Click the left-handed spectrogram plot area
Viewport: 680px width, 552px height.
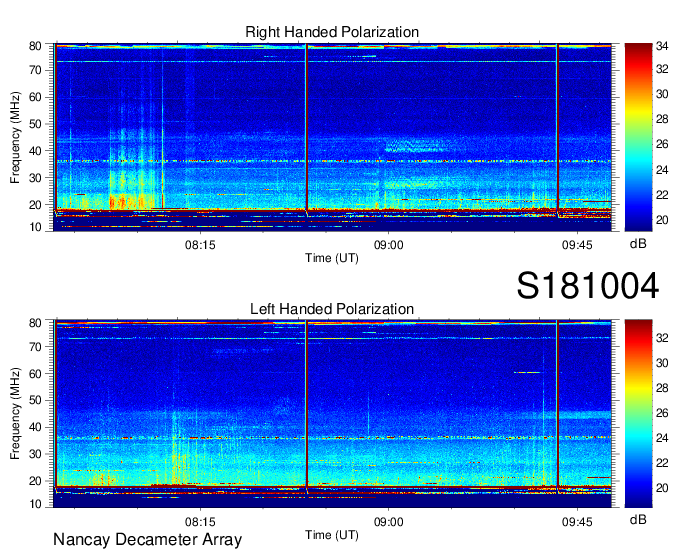tap(333, 414)
